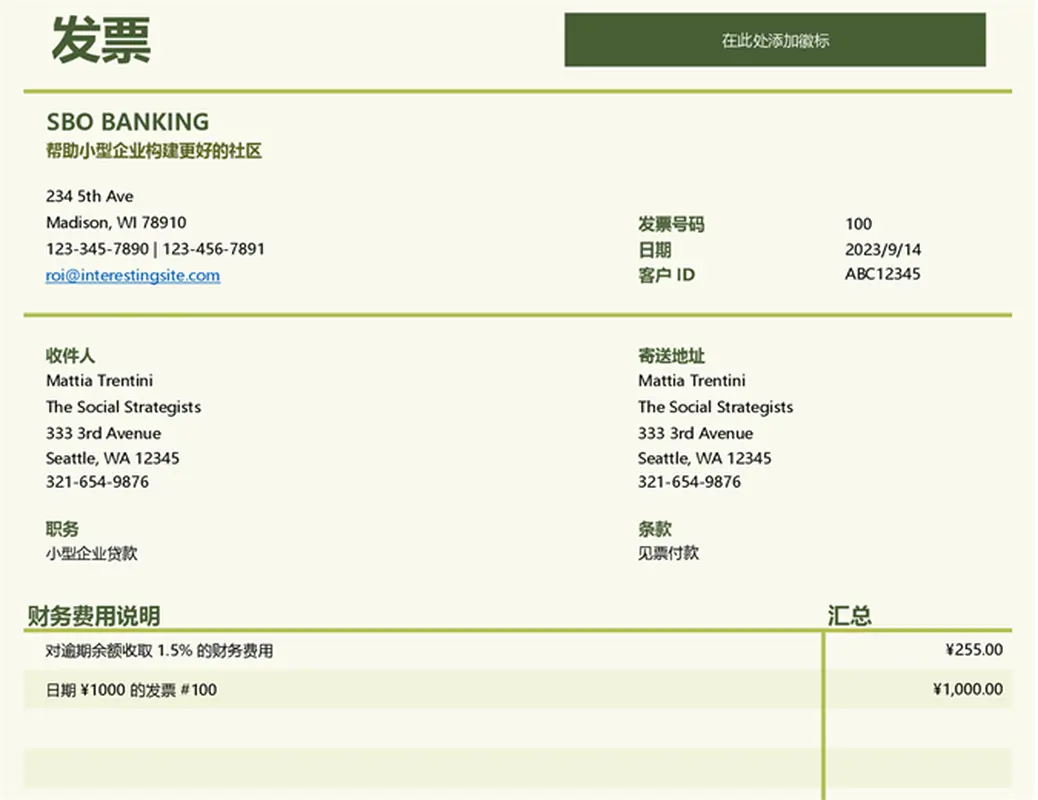The width and height of the screenshot is (1038, 800).
Task: Select the ¥255.00 finance charge amount
Action: pyautogui.click(x=975, y=650)
